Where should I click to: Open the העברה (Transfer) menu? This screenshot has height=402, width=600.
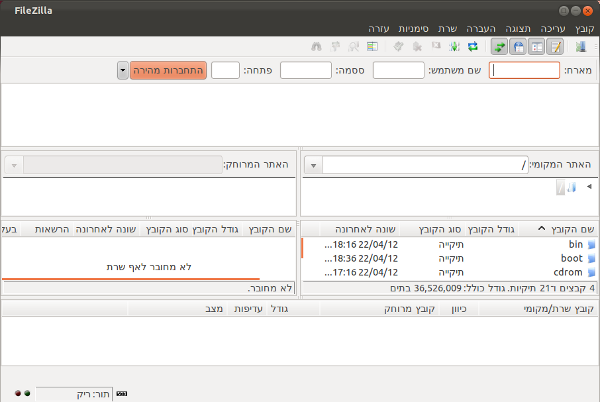[x=481, y=29]
